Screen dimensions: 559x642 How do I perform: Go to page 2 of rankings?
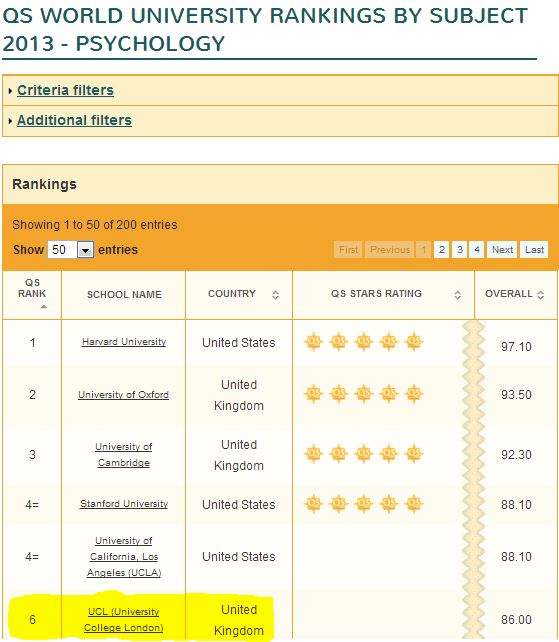[441, 249]
